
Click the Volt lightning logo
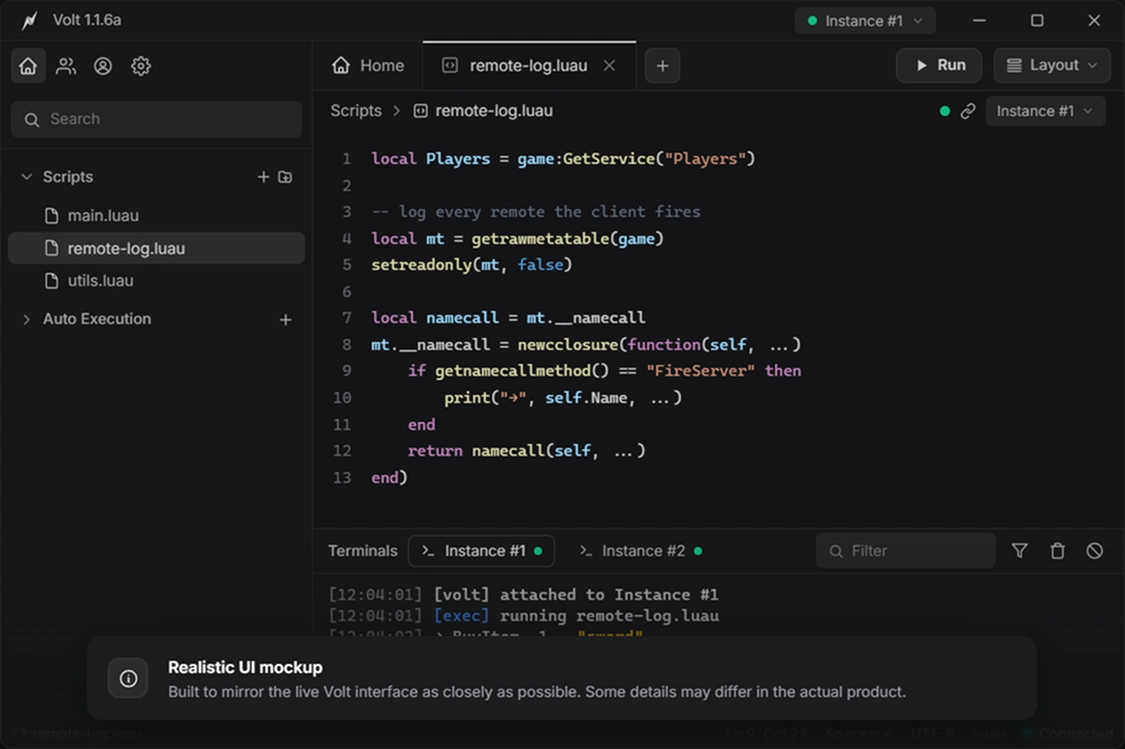(x=29, y=20)
